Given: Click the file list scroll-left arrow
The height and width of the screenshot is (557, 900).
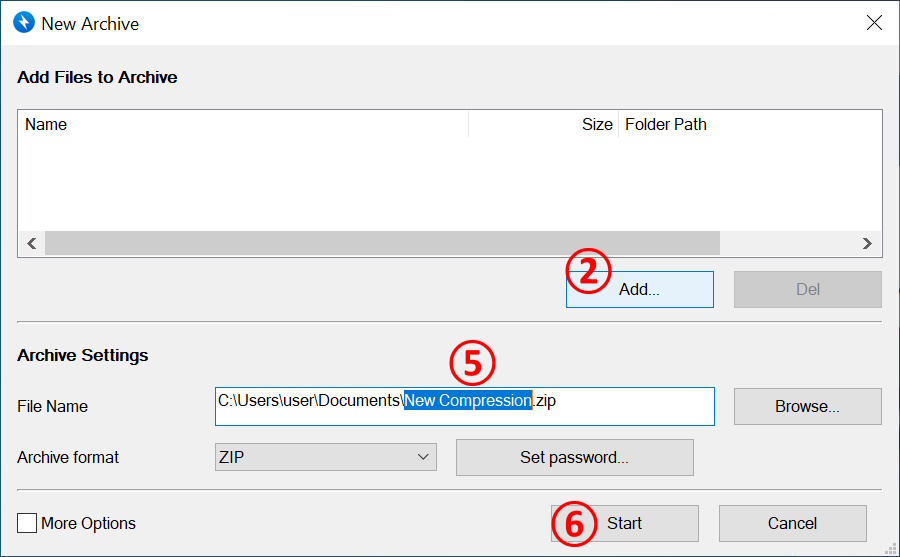Looking at the screenshot, I should (31, 243).
